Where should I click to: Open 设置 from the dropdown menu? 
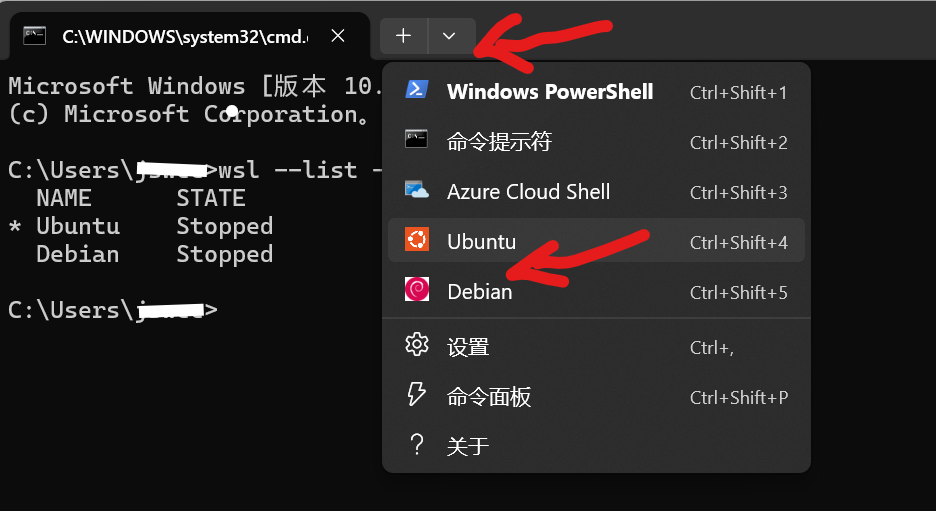pos(468,347)
